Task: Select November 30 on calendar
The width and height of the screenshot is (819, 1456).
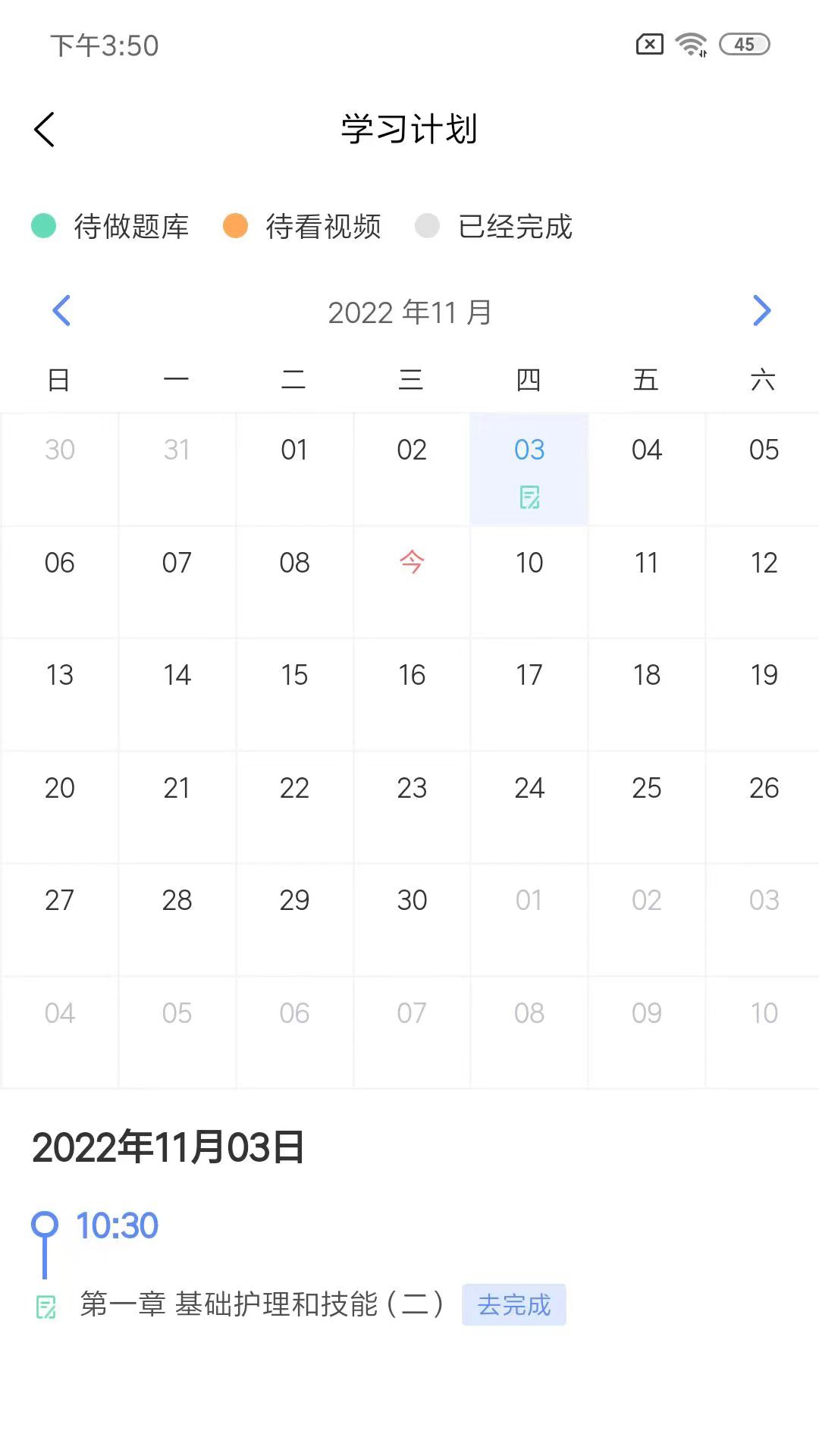Action: (412, 900)
